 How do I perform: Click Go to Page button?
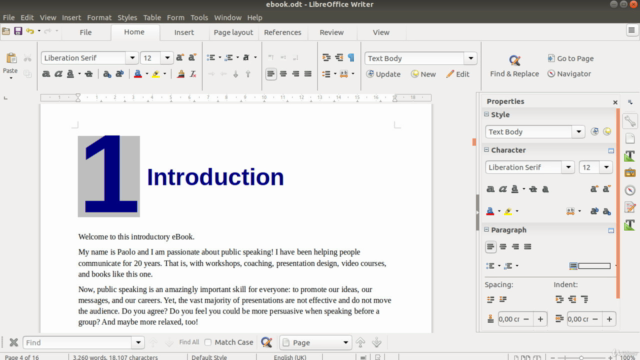[571, 58]
